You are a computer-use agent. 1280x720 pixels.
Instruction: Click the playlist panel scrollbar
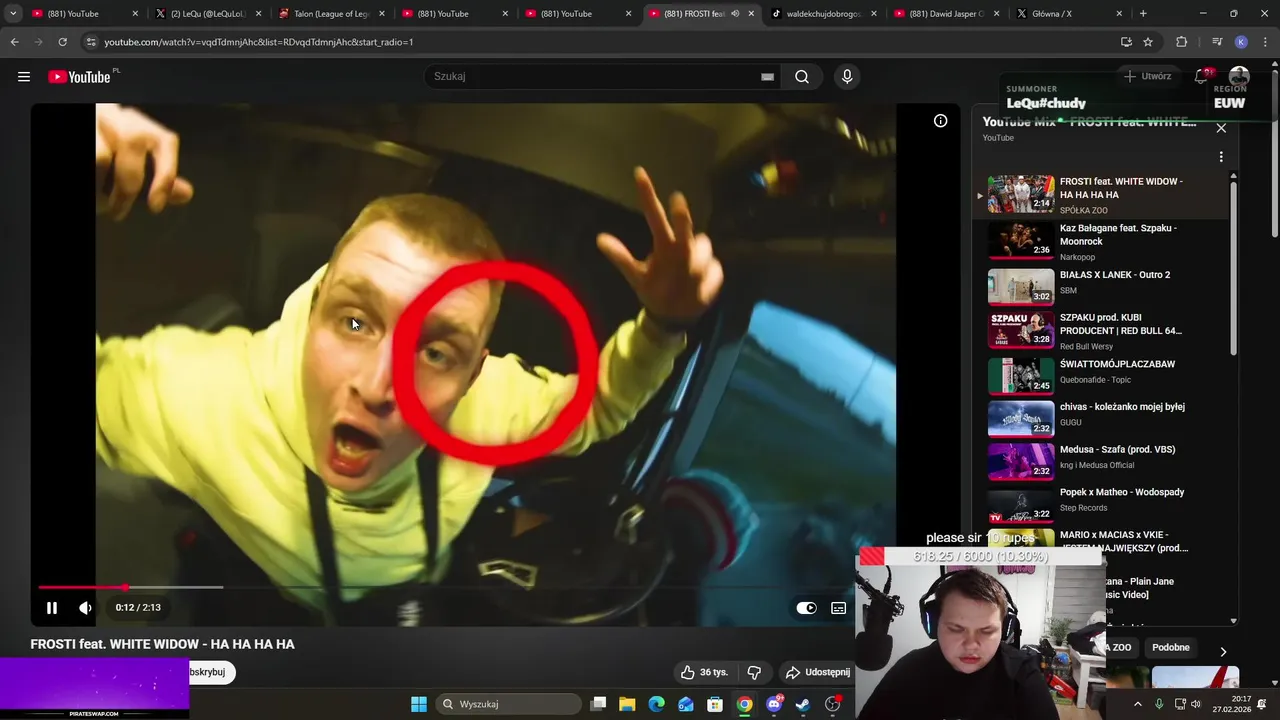tap(1234, 270)
